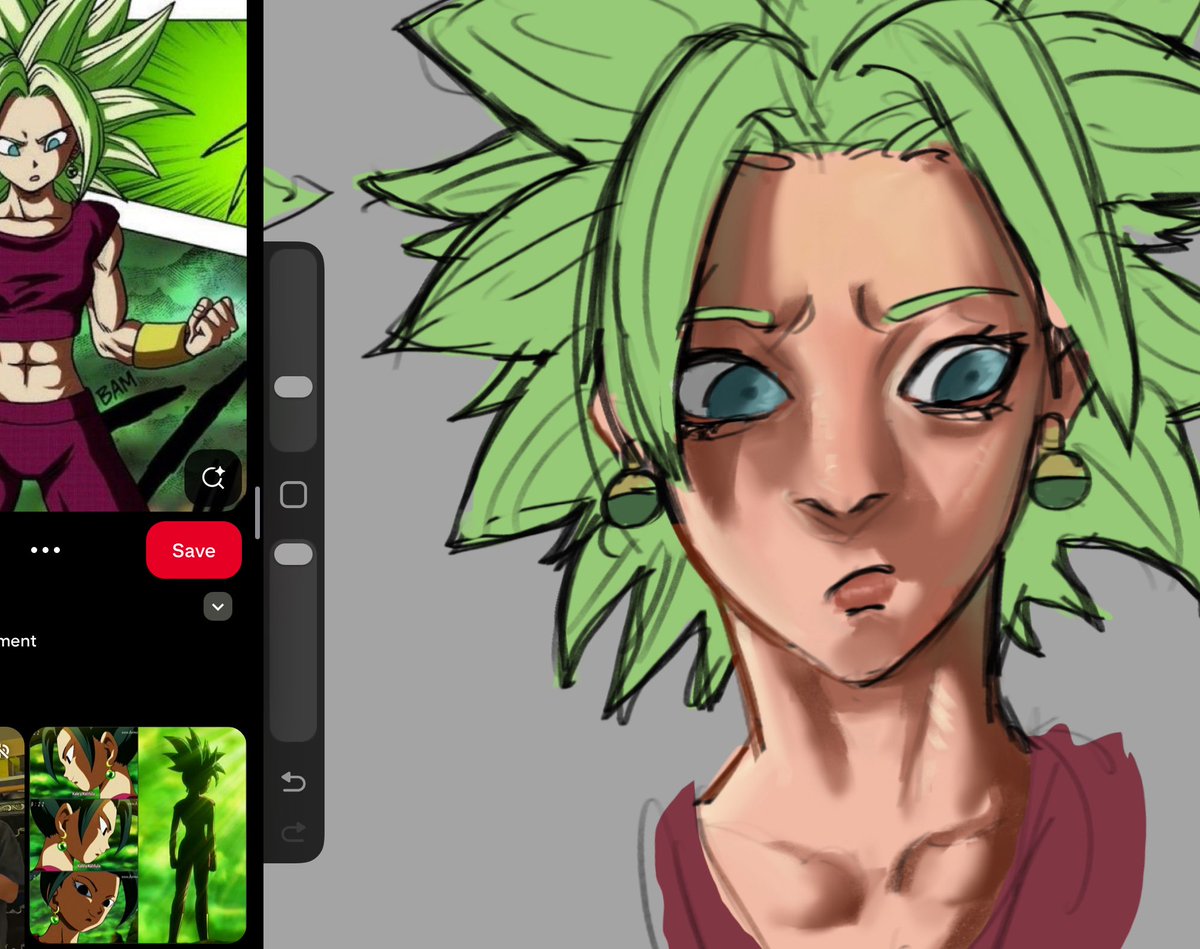Open the green silhouette pin thumbnail
1200x949 pixels.
192,835
